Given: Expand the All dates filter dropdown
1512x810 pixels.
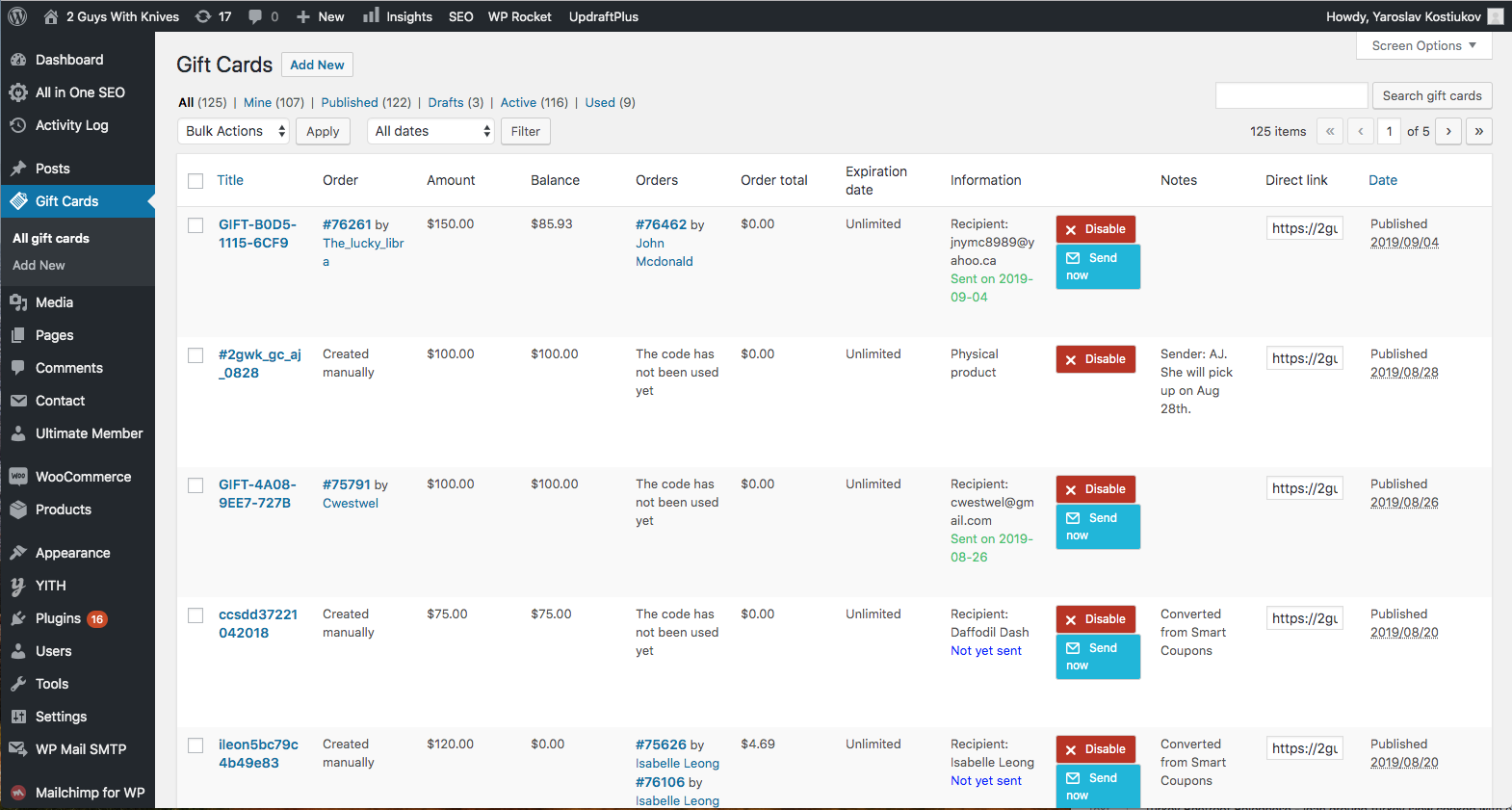Looking at the screenshot, I should point(430,131).
